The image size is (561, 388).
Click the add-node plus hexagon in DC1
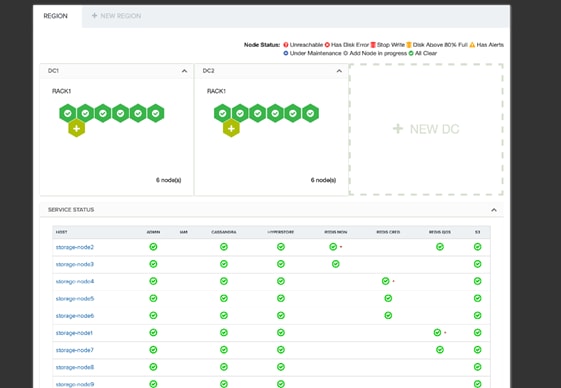(77, 128)
